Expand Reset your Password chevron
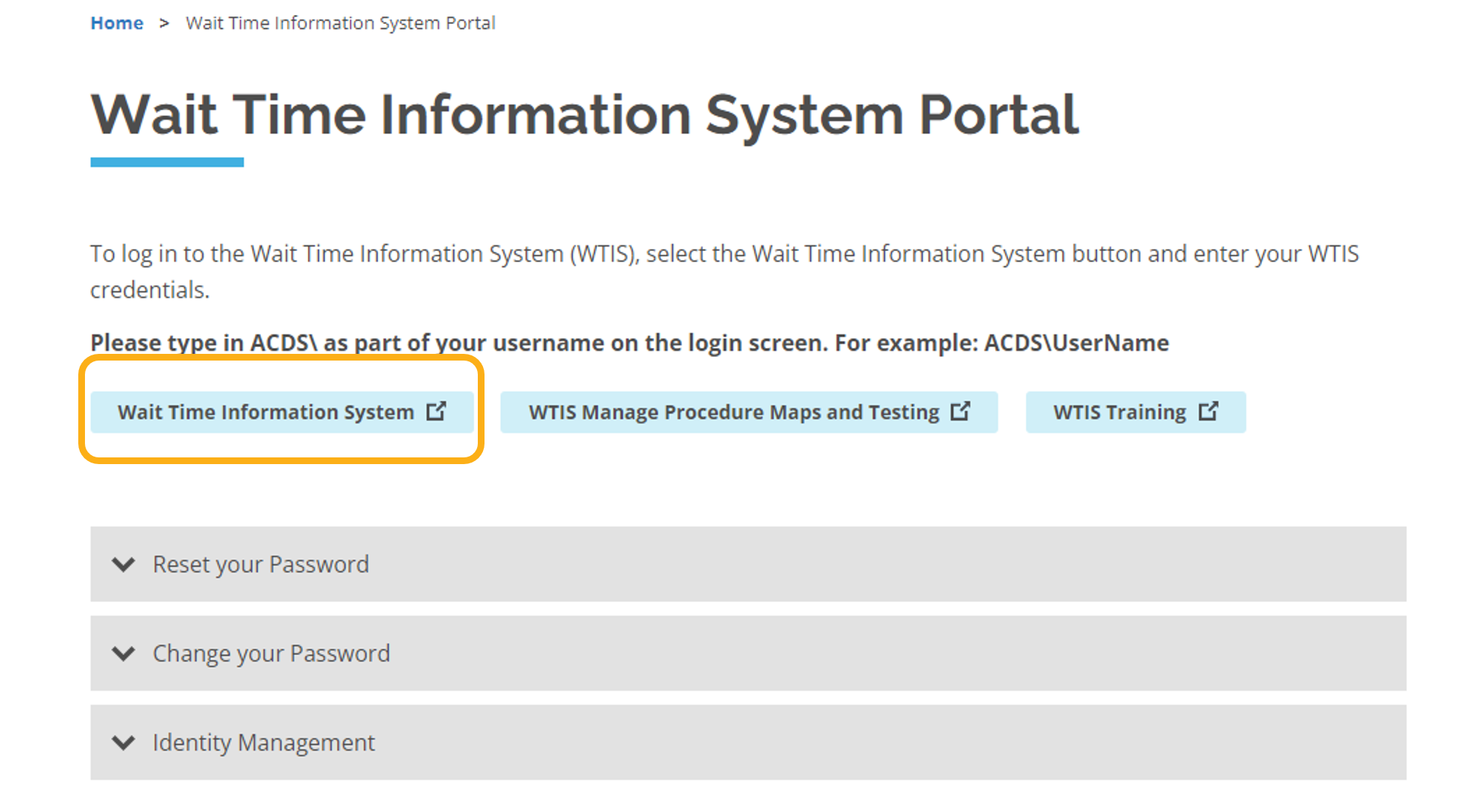 (123, 564)
